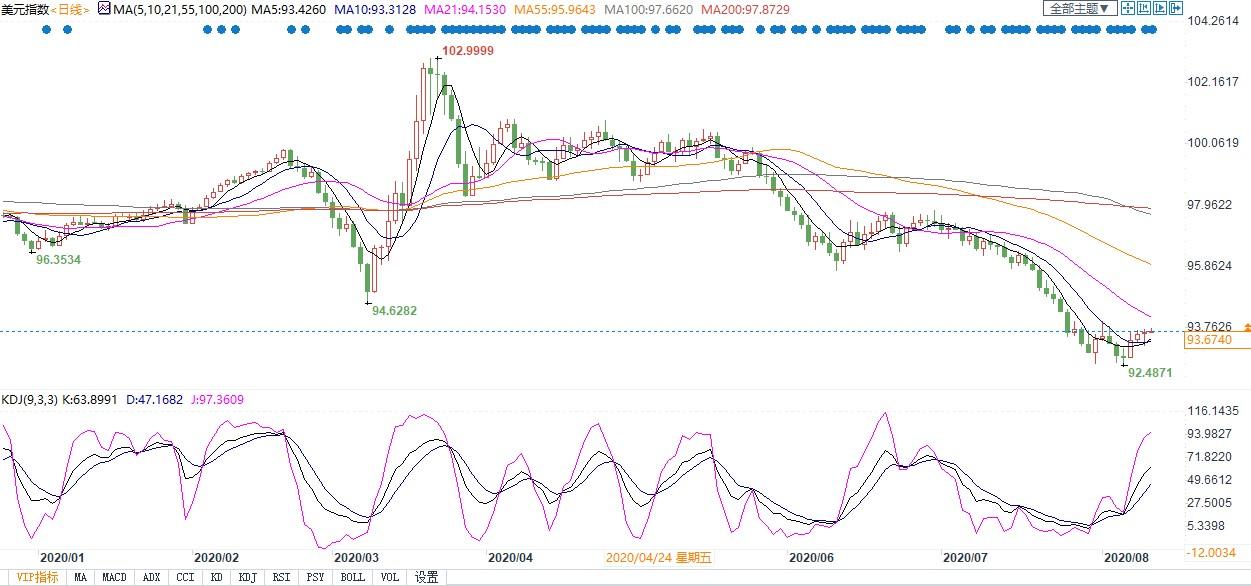The width and height of the screenshot is (1251, 586).
Task: Click the chart playback arrow icon
Action: pos(1160,8)
